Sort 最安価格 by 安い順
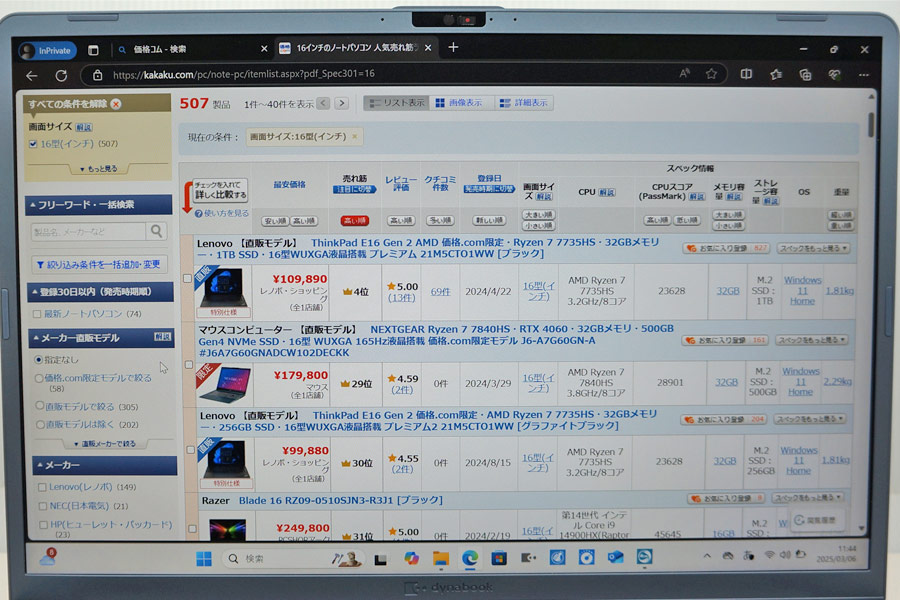The width and height of the screenshot is (900, 600). (275, 221)
